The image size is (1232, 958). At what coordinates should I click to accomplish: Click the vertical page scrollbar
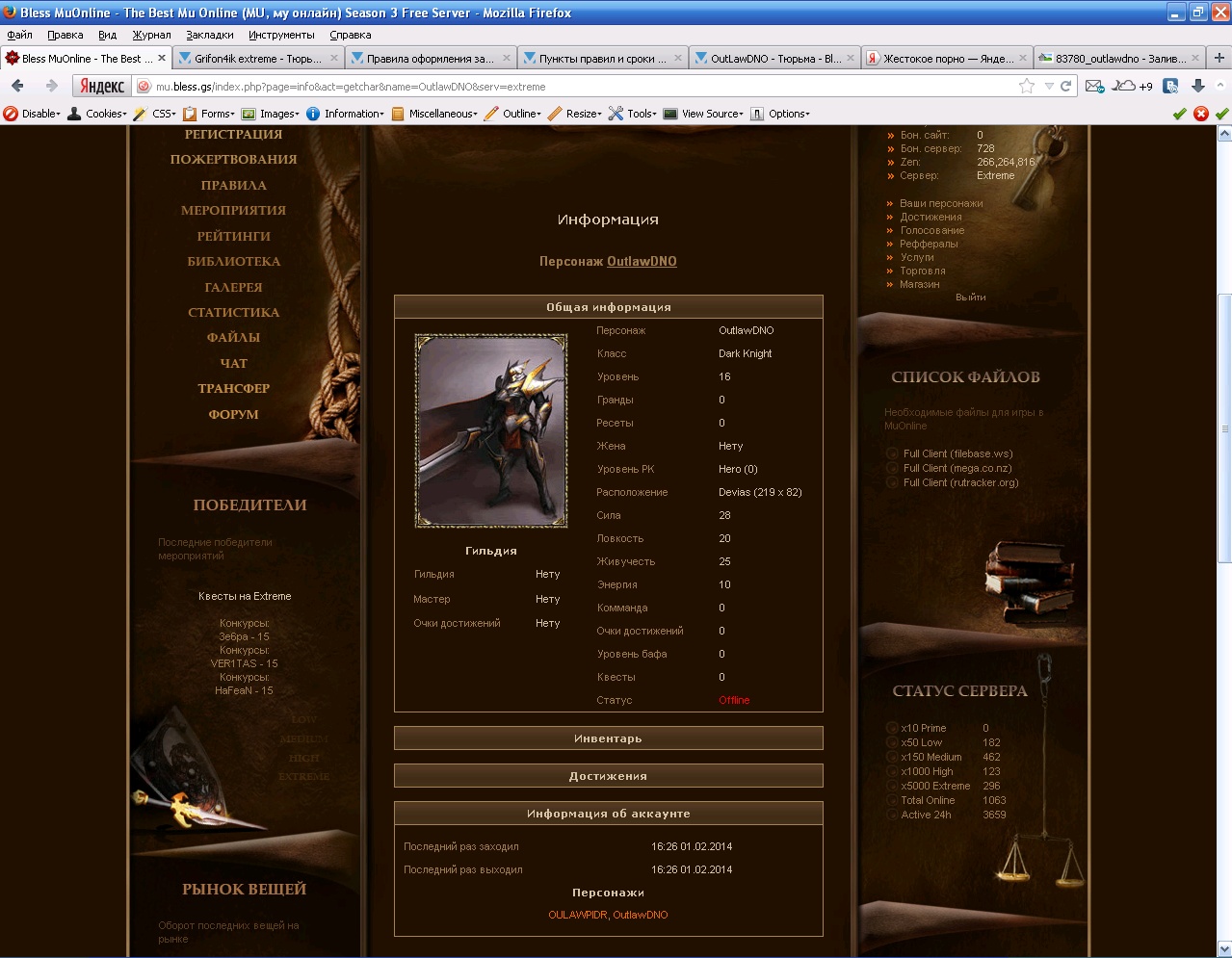coord(1224,428)
